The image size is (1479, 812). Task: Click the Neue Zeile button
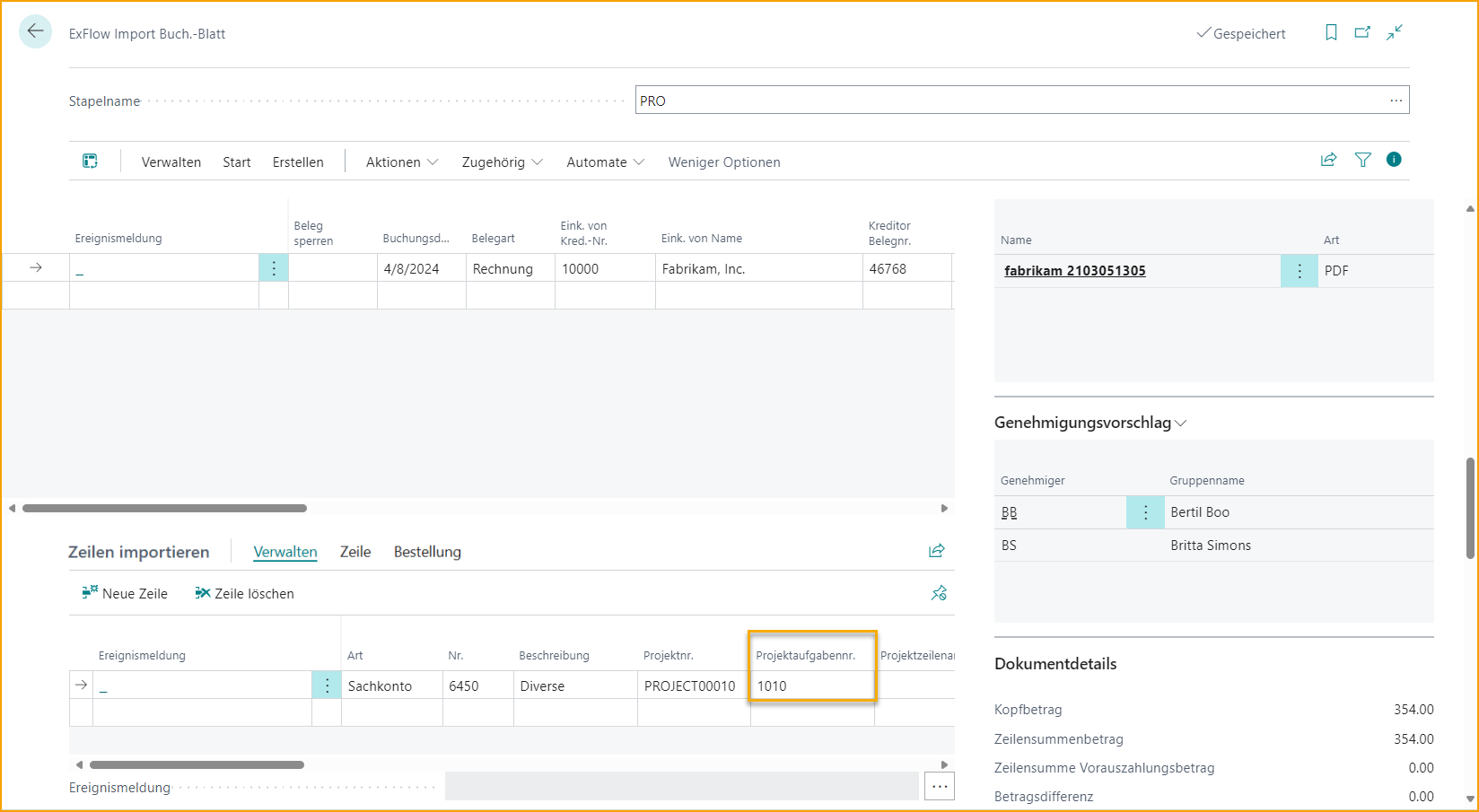click(x=125, y=593)
